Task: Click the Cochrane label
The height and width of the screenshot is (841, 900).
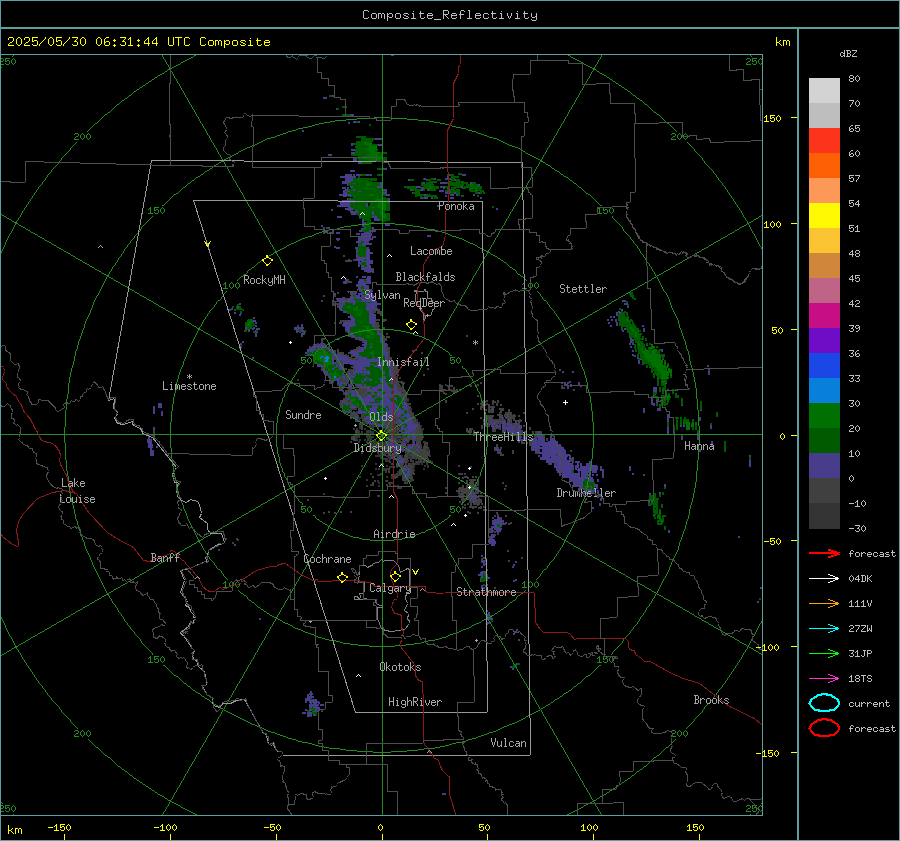Action: coord(327,559)
